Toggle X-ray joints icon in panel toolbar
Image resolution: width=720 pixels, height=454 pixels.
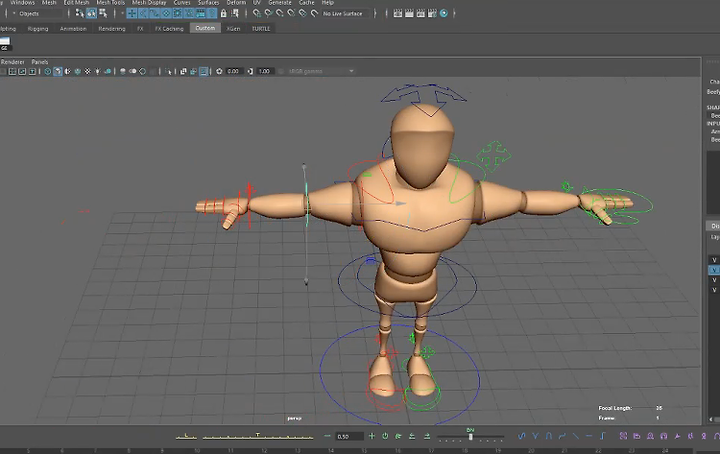[x=203, y=71]
